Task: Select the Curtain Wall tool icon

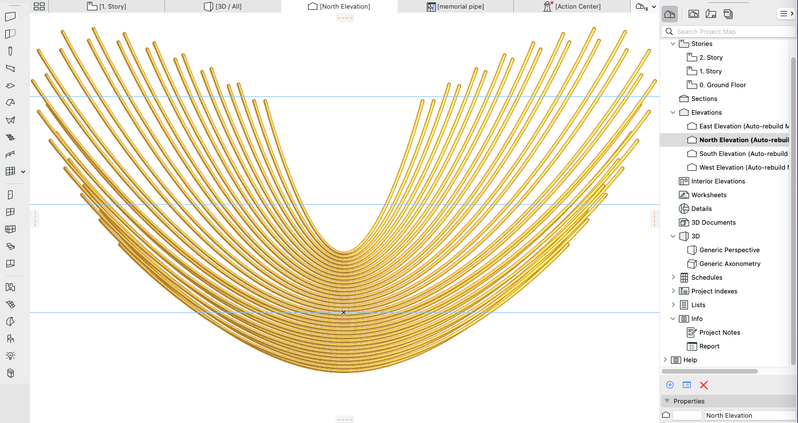Action: 10,172
